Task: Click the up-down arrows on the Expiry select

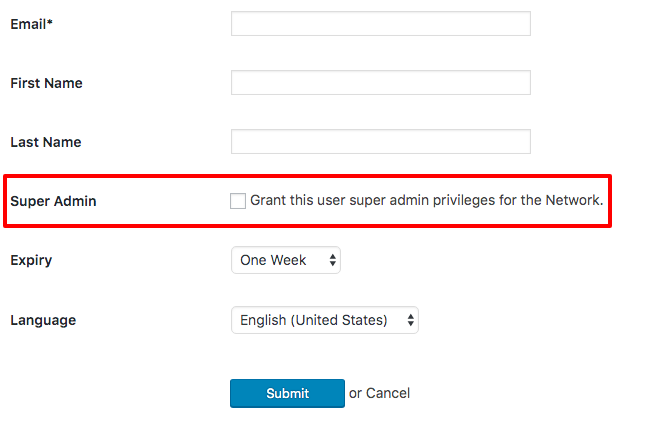Action: click(x=333, y=261)
